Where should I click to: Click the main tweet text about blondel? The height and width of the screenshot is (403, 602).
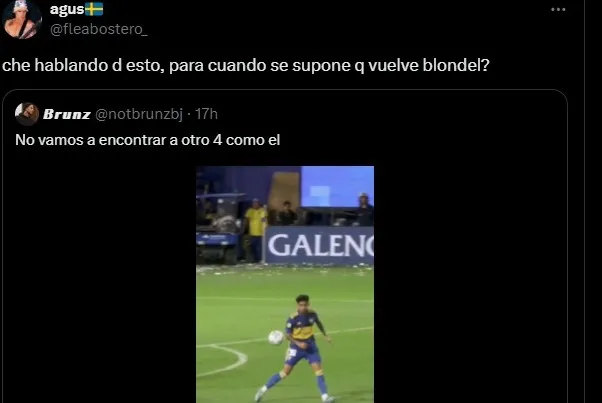[x=246, y=65]
